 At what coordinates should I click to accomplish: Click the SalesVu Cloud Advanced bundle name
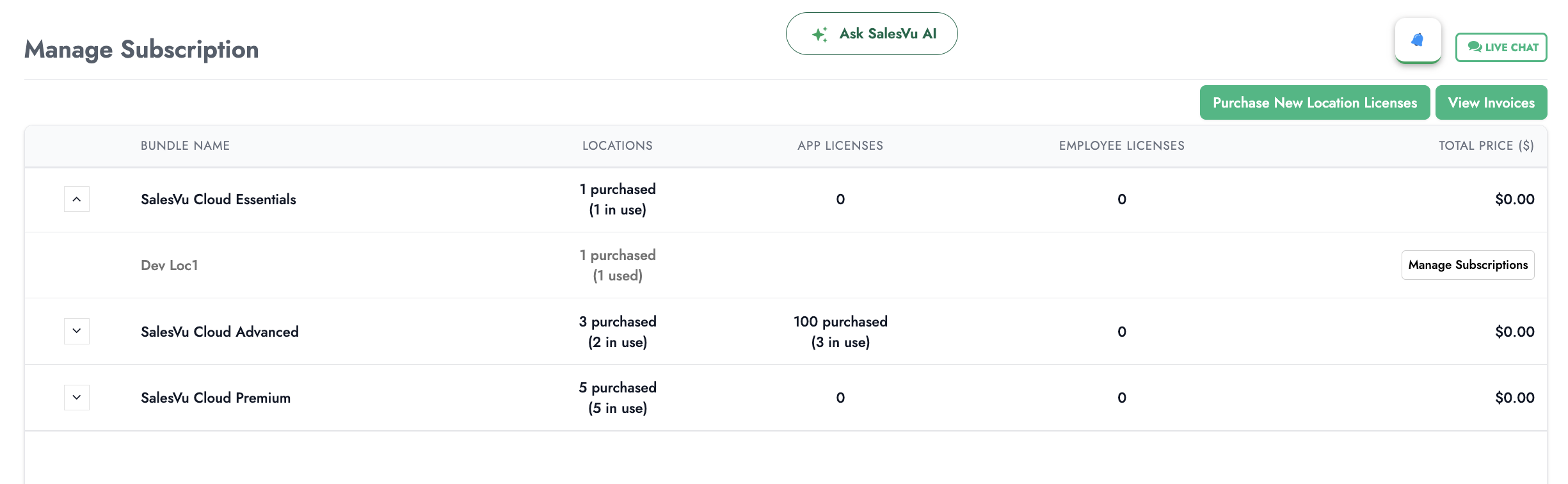[220, 332]
